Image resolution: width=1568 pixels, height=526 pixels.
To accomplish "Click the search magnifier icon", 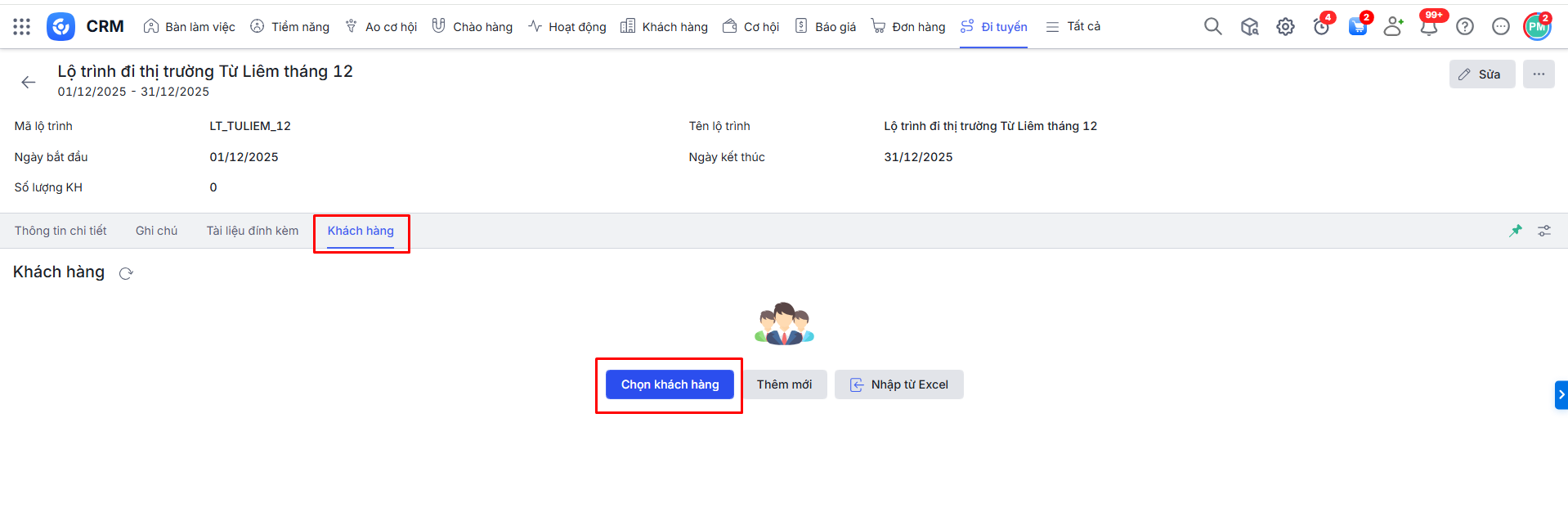I will click(1212, 27).
